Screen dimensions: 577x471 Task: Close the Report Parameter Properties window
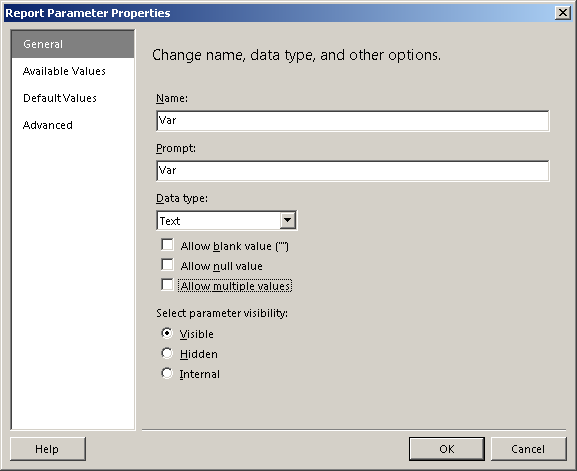[x=563, y=13]
